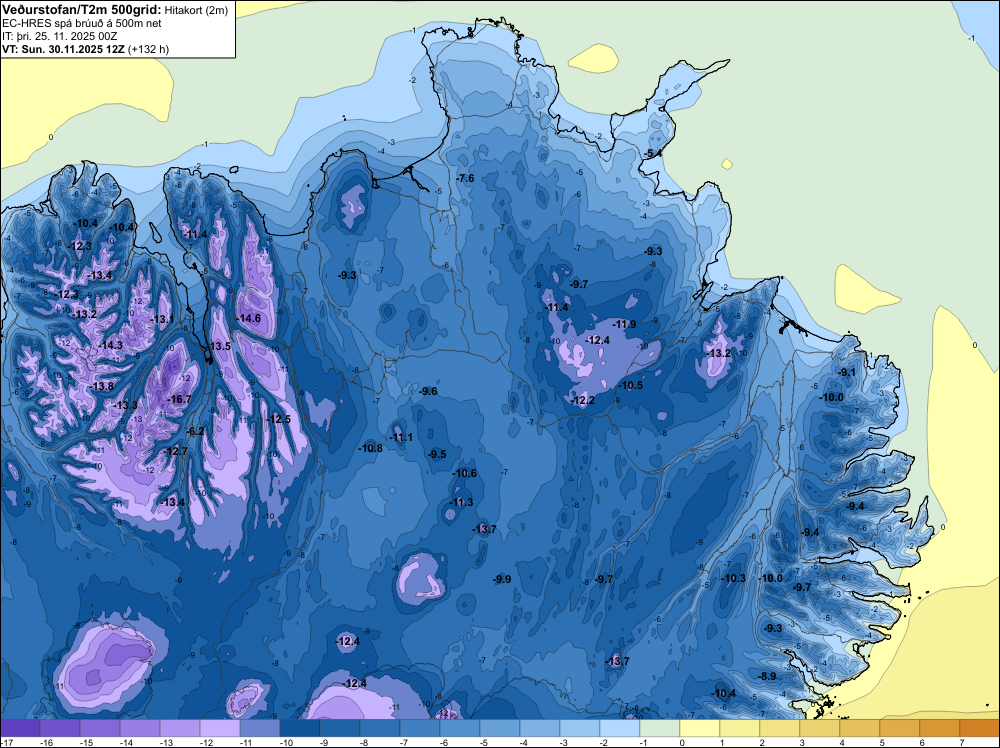Select the -13.1 temperature label

[x=161, y=319]
